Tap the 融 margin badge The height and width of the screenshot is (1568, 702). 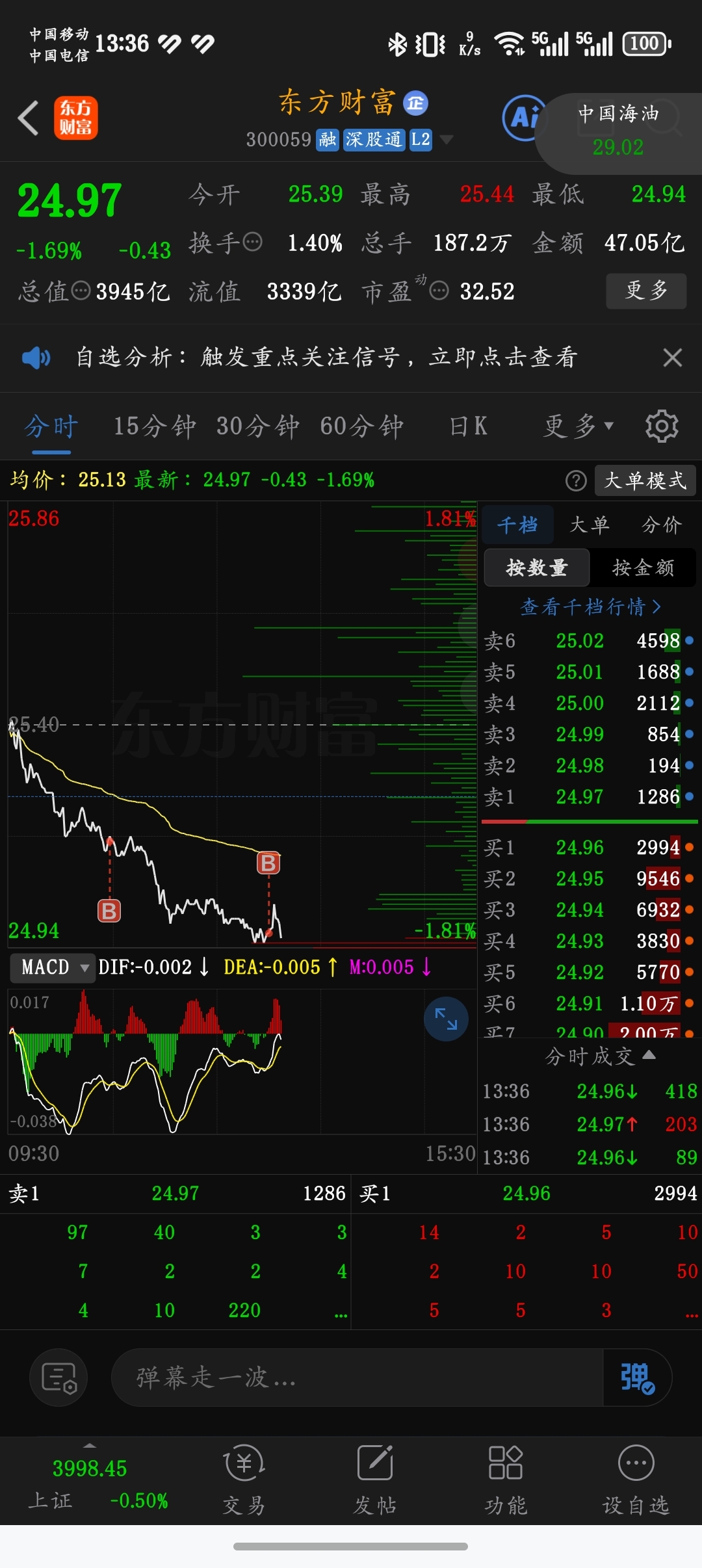click(x=328, y=139)
